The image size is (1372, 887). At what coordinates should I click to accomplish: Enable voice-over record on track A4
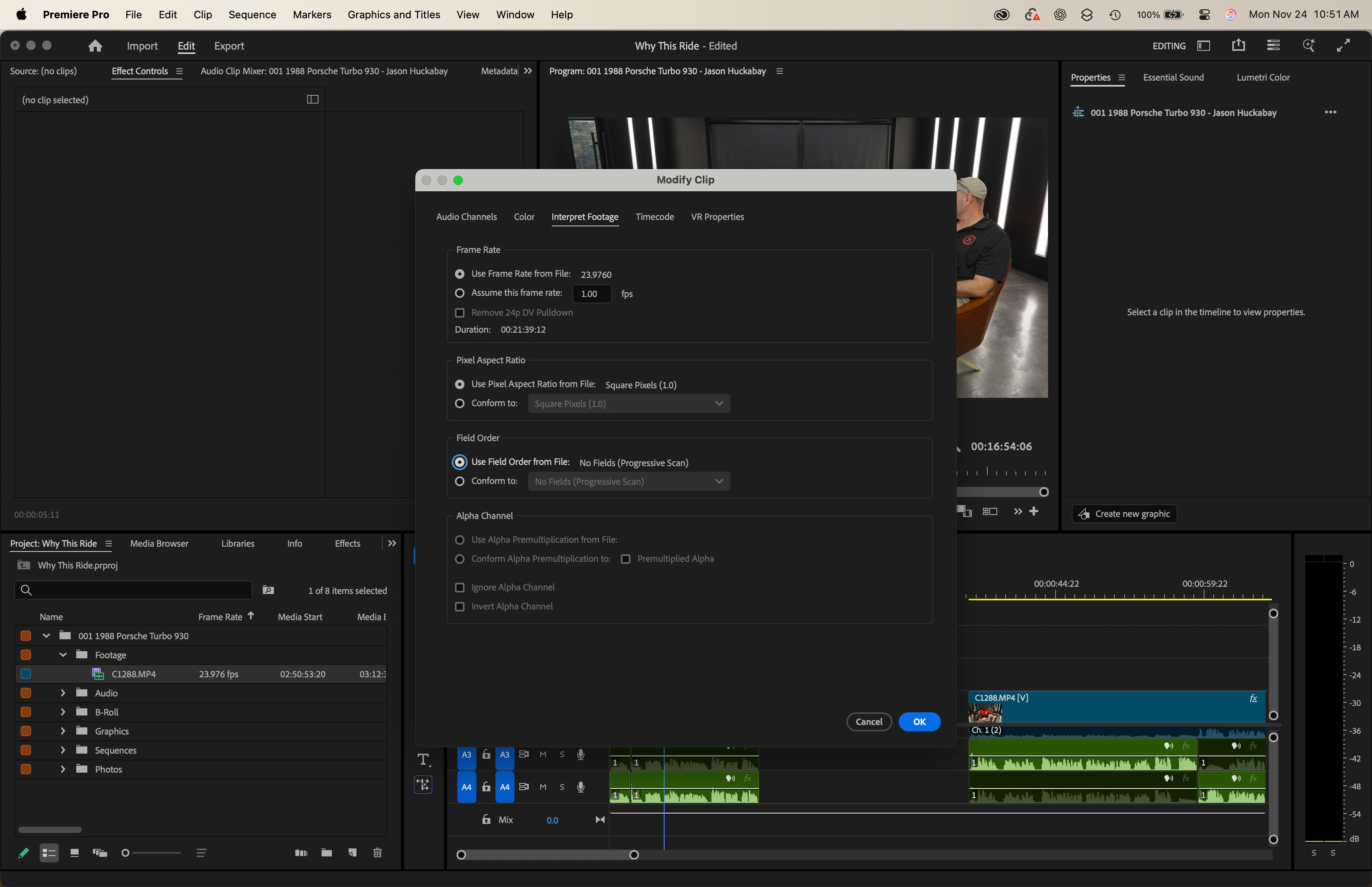point(581,787)
